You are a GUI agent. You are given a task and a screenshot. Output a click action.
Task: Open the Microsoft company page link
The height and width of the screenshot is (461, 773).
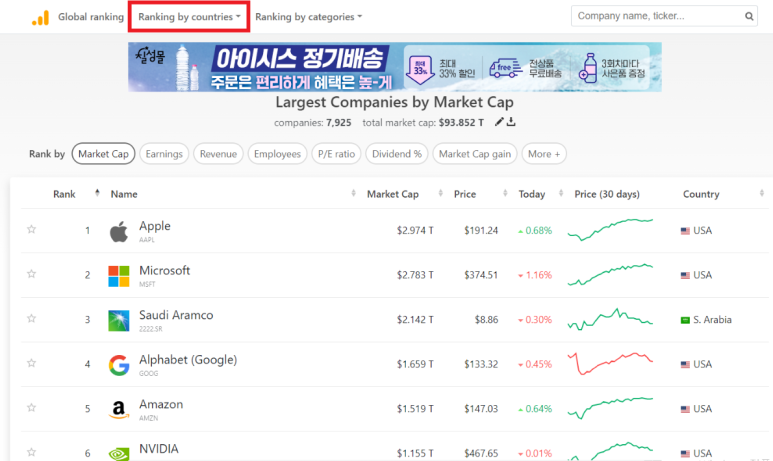coord(165,270)
